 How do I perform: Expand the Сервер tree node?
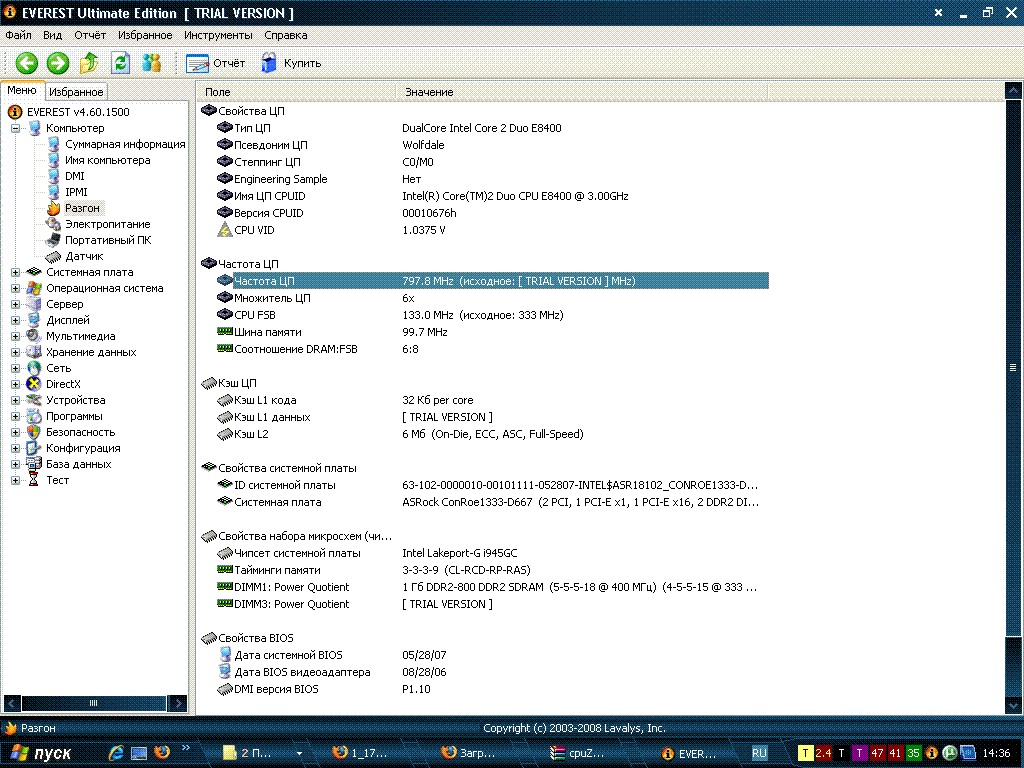pyautogui.click(x=15, y=304)
